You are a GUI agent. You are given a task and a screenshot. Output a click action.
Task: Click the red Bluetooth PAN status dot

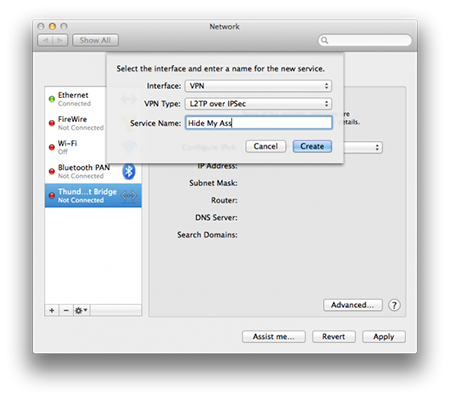pyautogui.click(x=52, y=171)
